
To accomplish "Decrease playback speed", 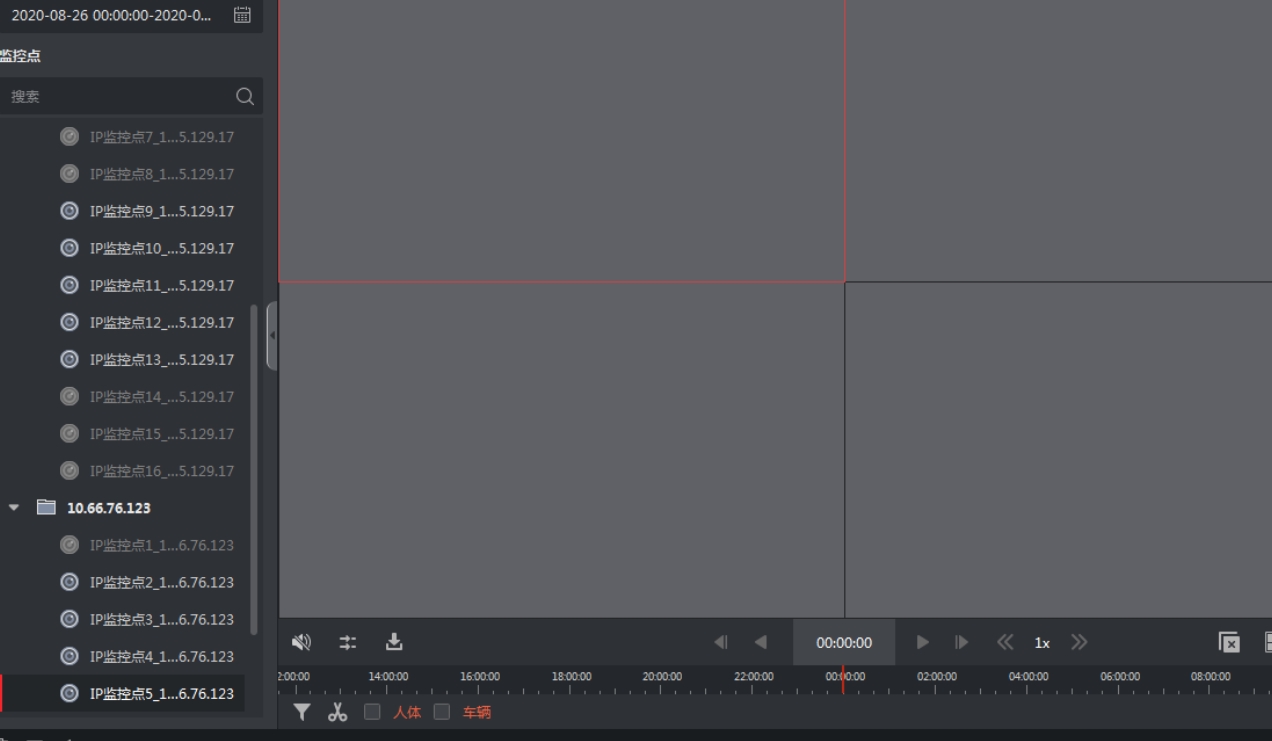I will [x=1005, y=642].
